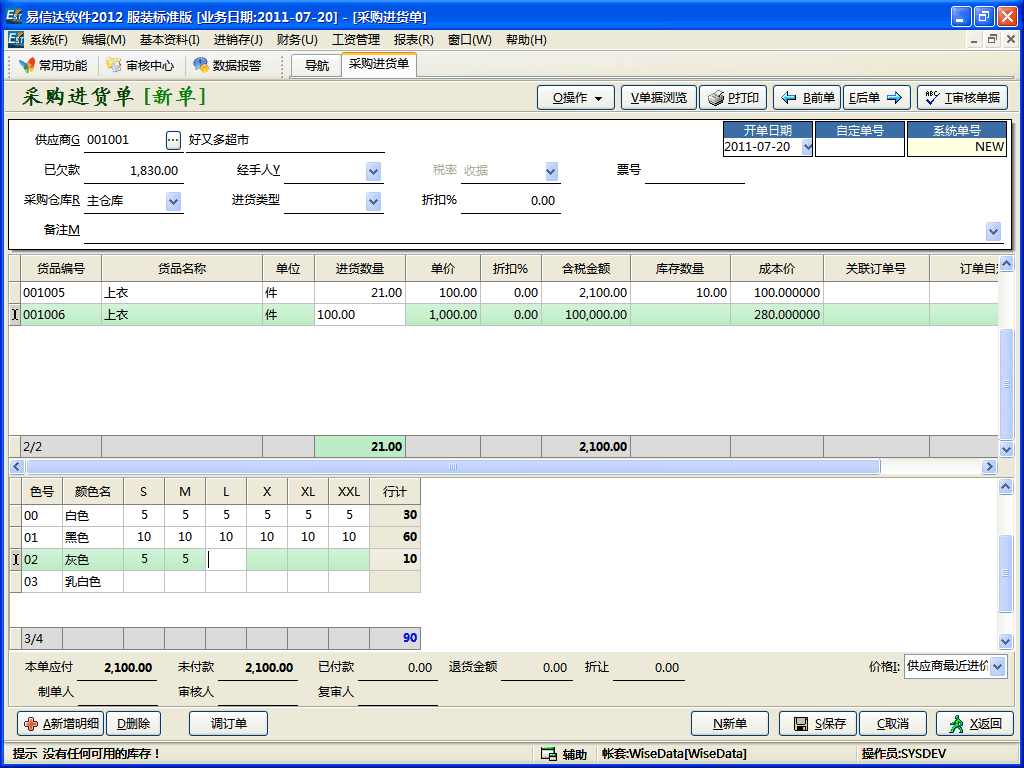Expand the 采购仓库 dropdown
The width and height of the screenshot is (1024, 768).
click(x=173, y=202)
